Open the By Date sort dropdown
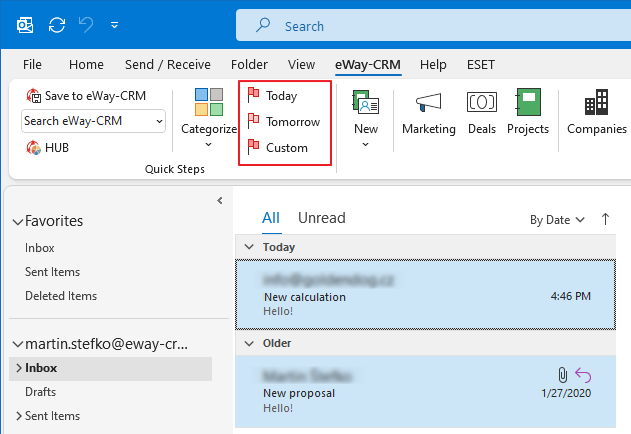Image resolution: width=631 pixels, height=434 pixels. click(557, 220)
